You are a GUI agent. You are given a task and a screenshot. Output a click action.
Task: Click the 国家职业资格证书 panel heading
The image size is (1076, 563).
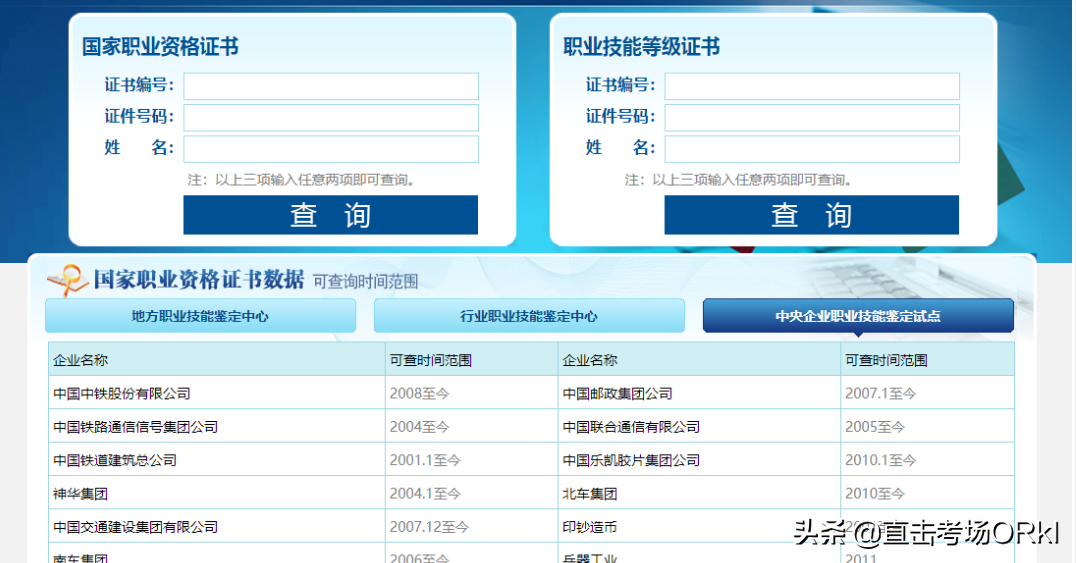161,47
